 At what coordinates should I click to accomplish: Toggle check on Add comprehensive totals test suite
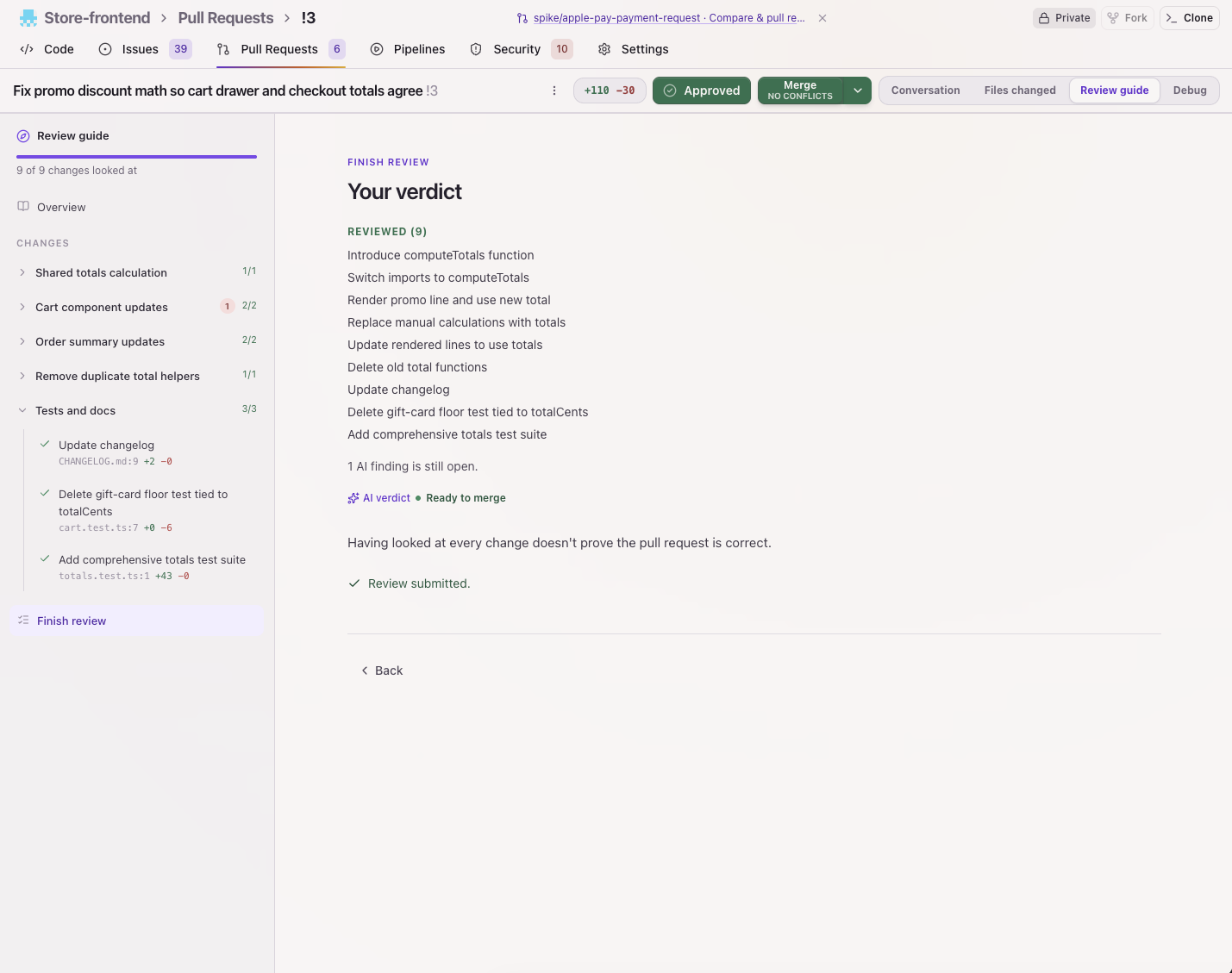coord(45,559)
